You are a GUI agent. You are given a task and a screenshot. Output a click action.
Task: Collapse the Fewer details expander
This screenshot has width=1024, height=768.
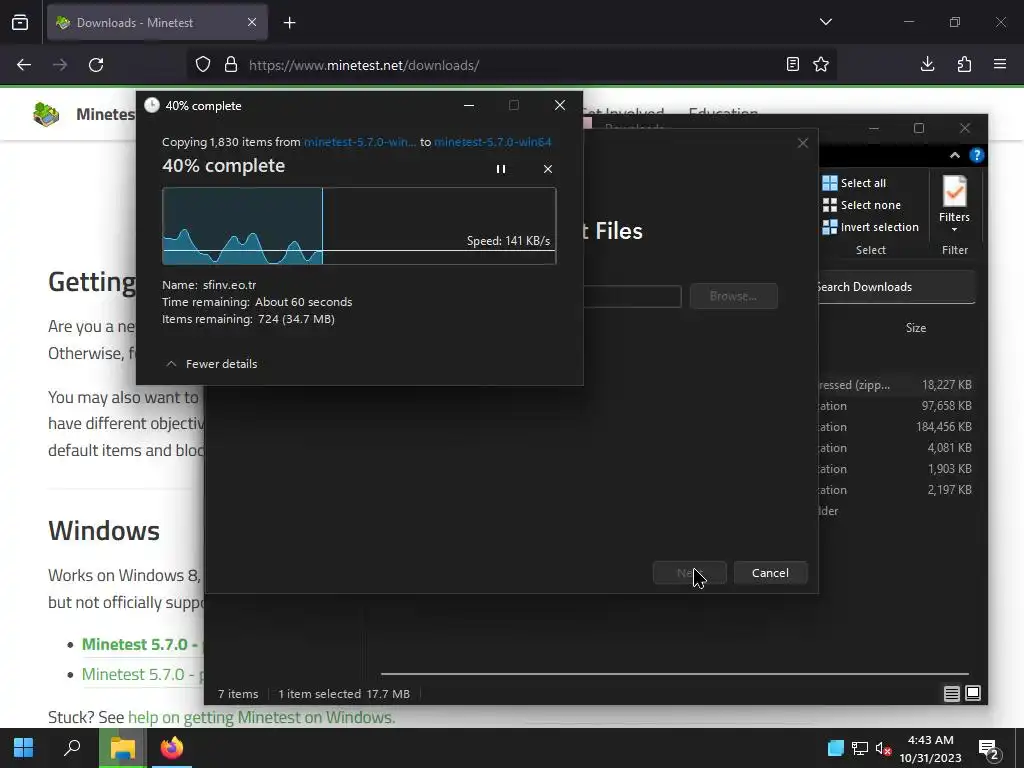pyautogui.click(x=212, y=364)
